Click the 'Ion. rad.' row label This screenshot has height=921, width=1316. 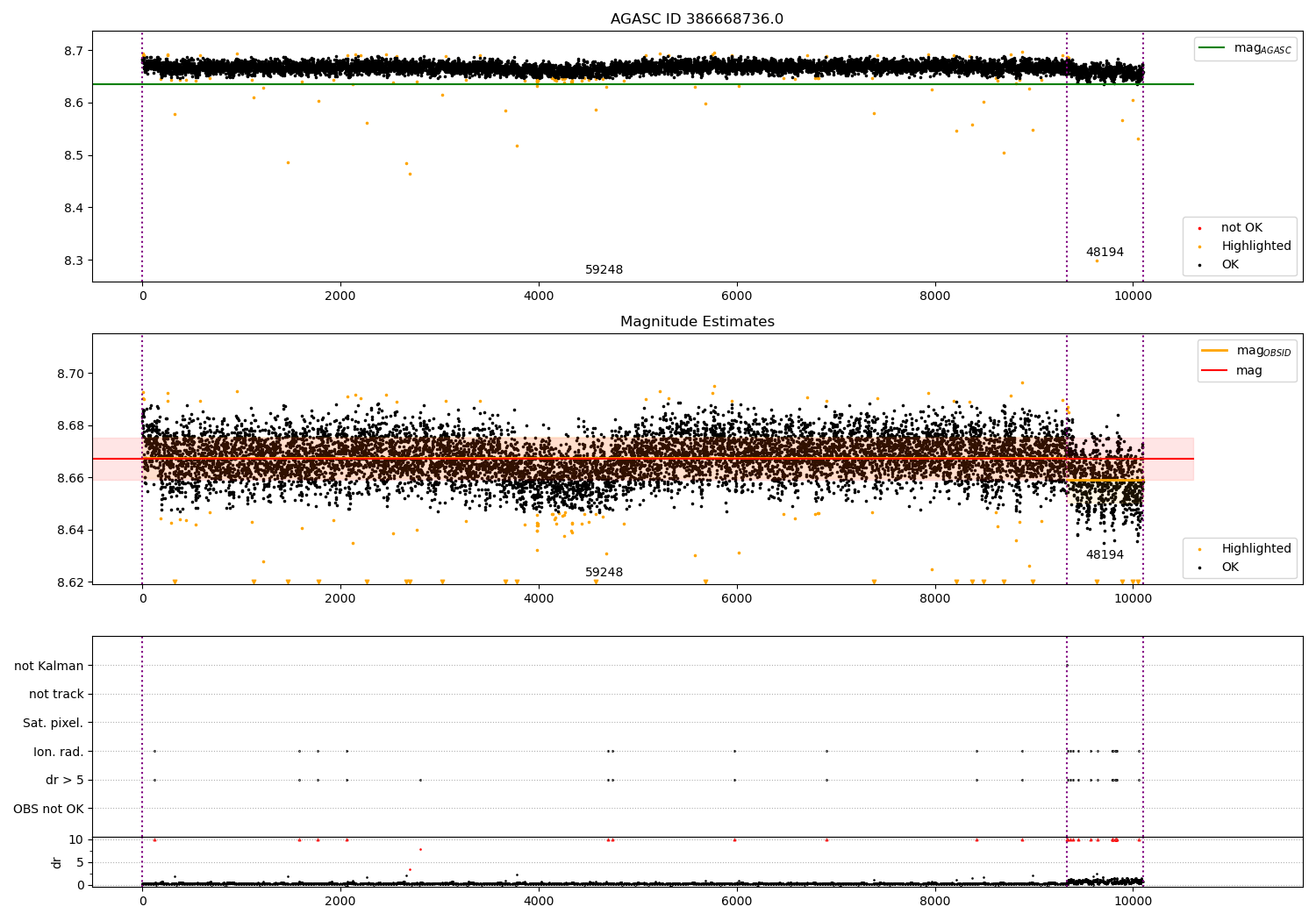pos(59,752)
